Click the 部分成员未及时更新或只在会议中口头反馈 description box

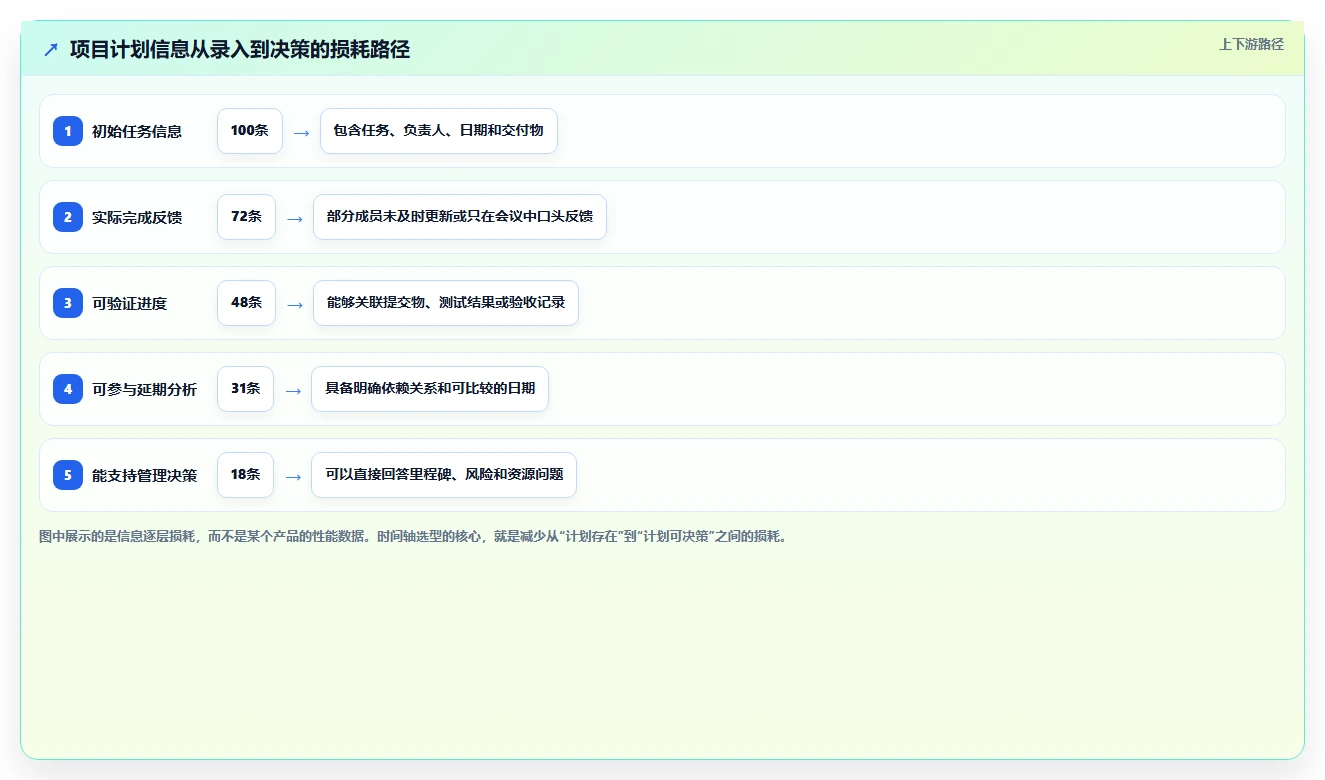(x=460, y=217)
